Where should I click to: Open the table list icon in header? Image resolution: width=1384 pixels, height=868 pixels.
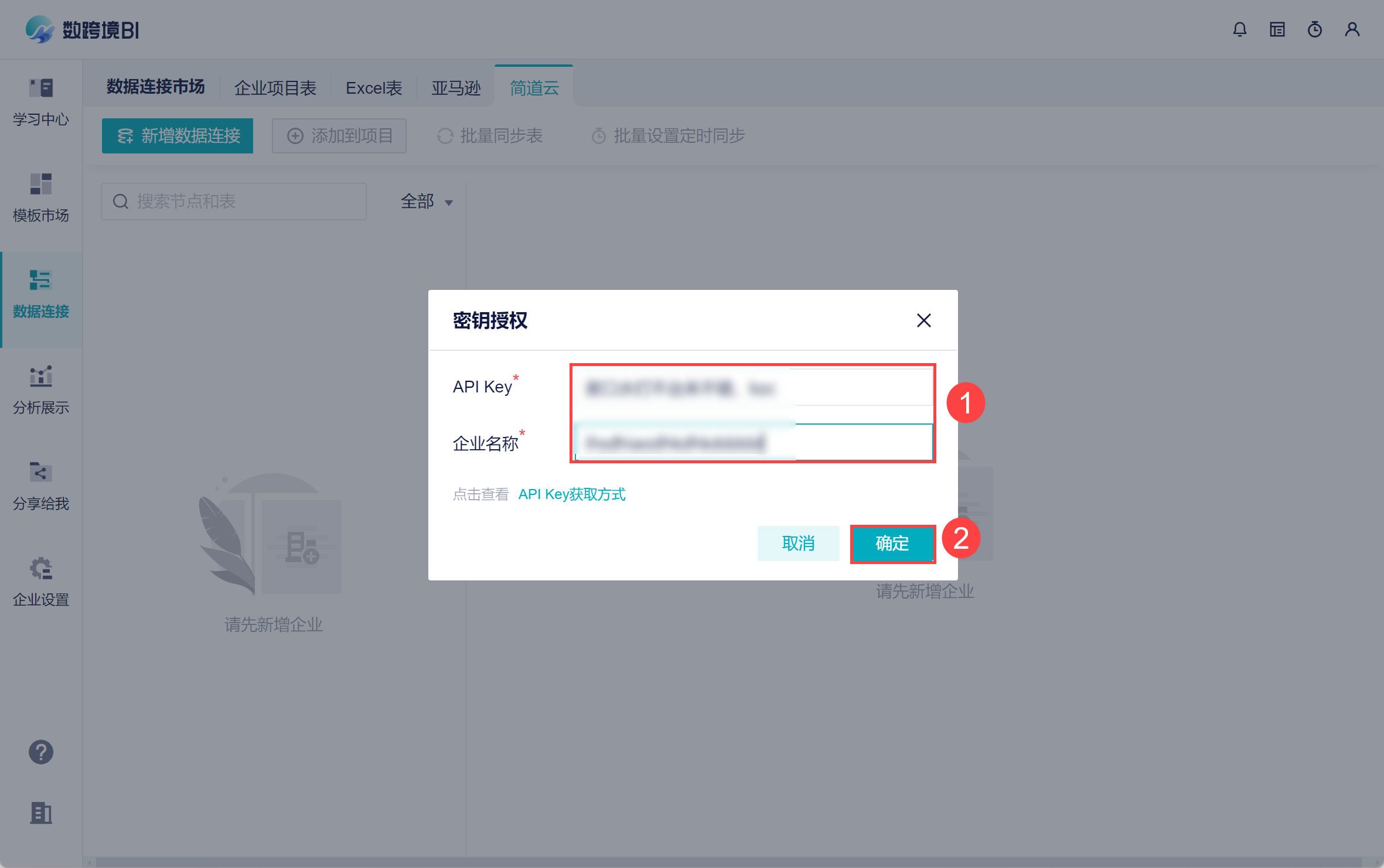click(x=1277, y=29)
